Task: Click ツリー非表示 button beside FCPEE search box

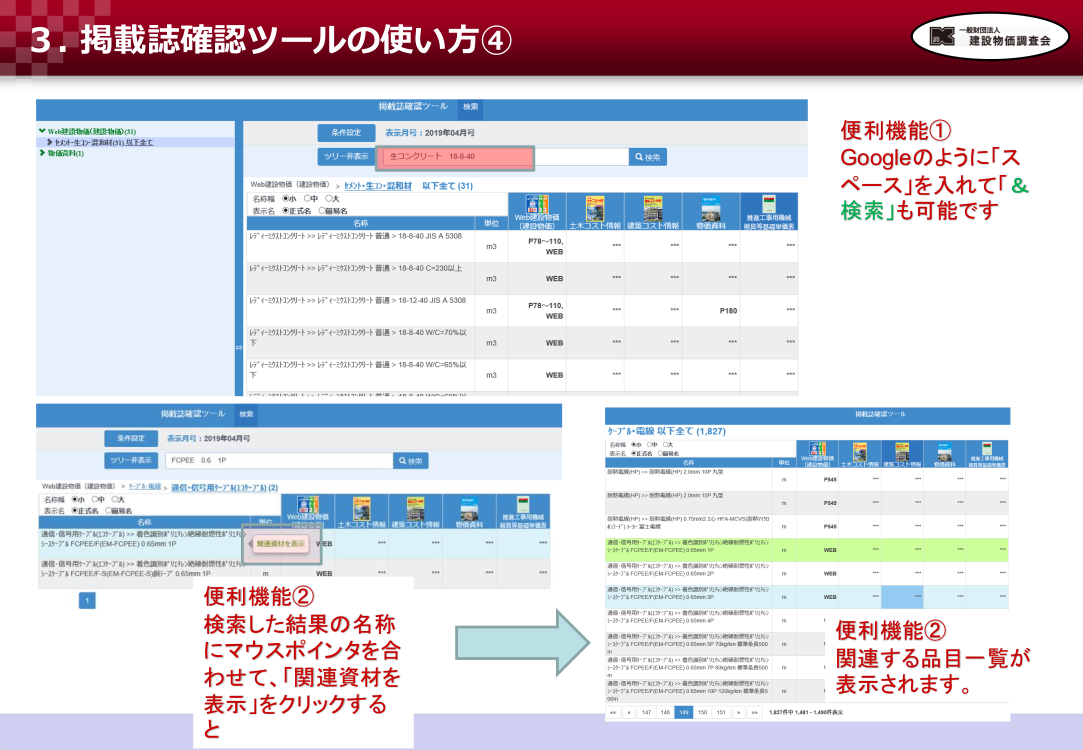Action: coord(131,461)
